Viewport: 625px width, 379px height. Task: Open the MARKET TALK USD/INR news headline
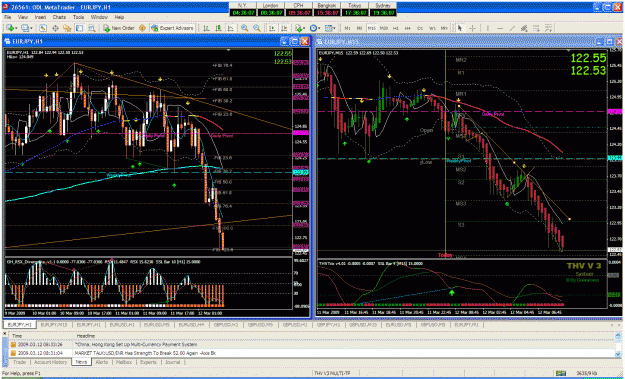tap(145, 353)
